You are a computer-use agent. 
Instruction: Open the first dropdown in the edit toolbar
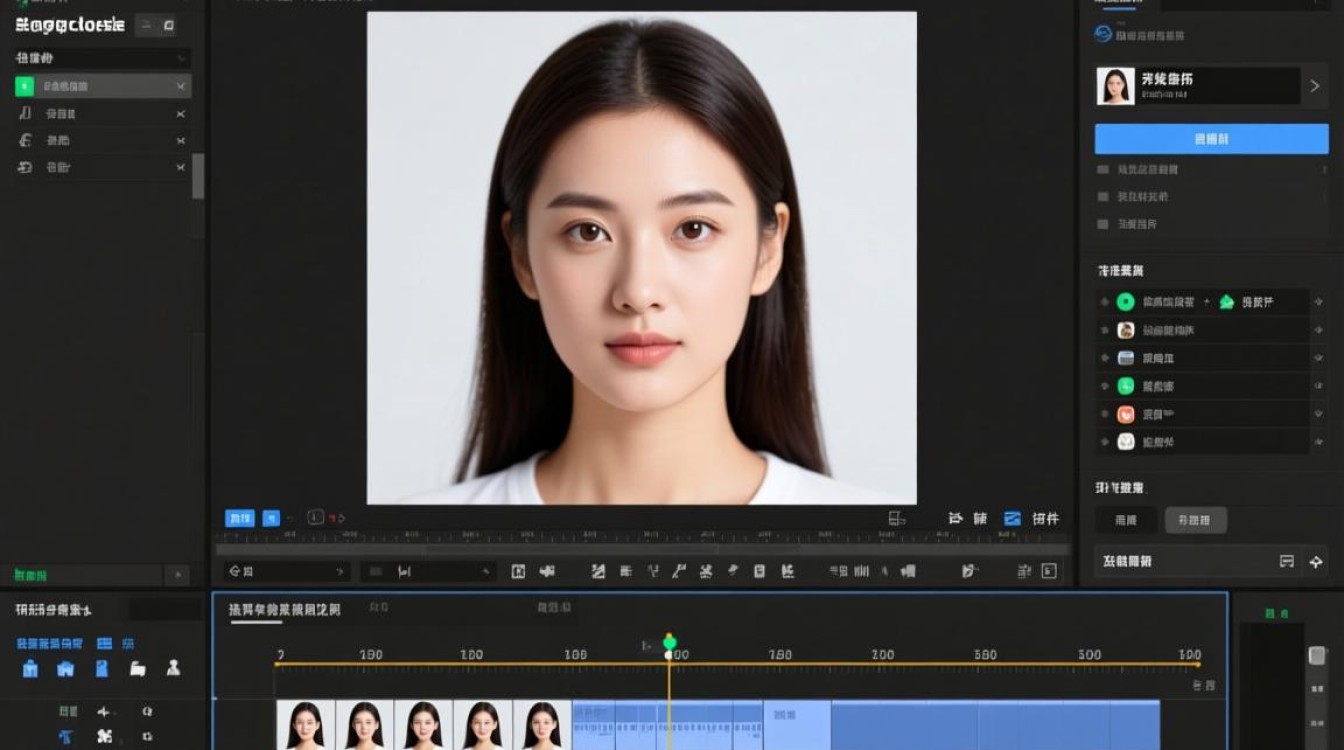coord(286,572)
